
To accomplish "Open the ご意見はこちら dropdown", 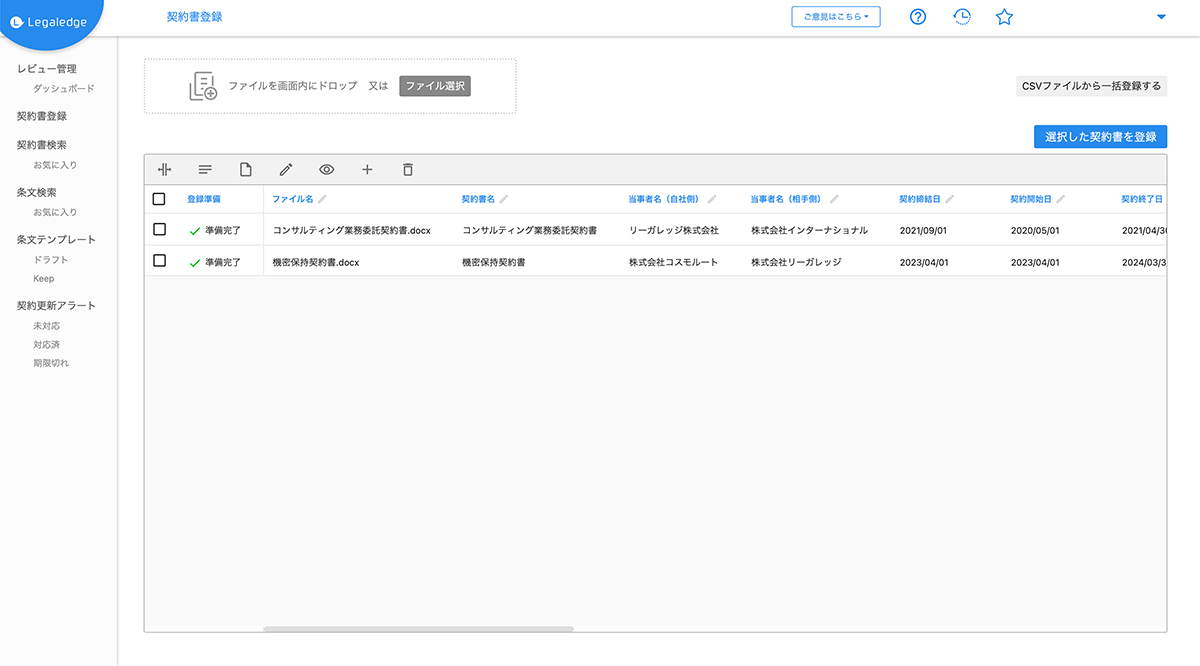I will (x=836, y=17).
